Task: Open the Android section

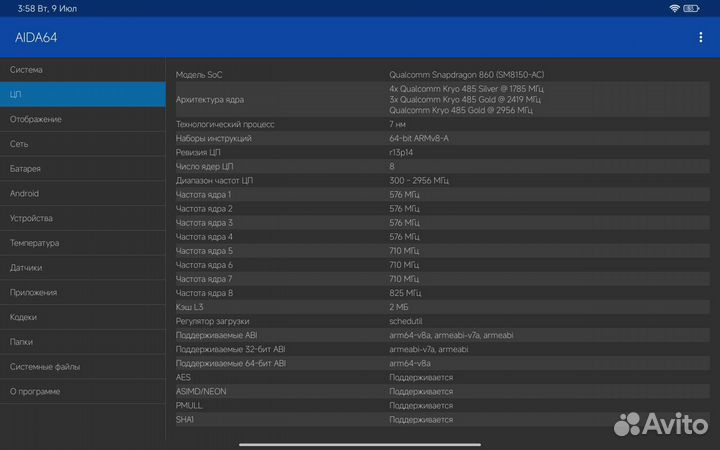Action: click(82, 193)
